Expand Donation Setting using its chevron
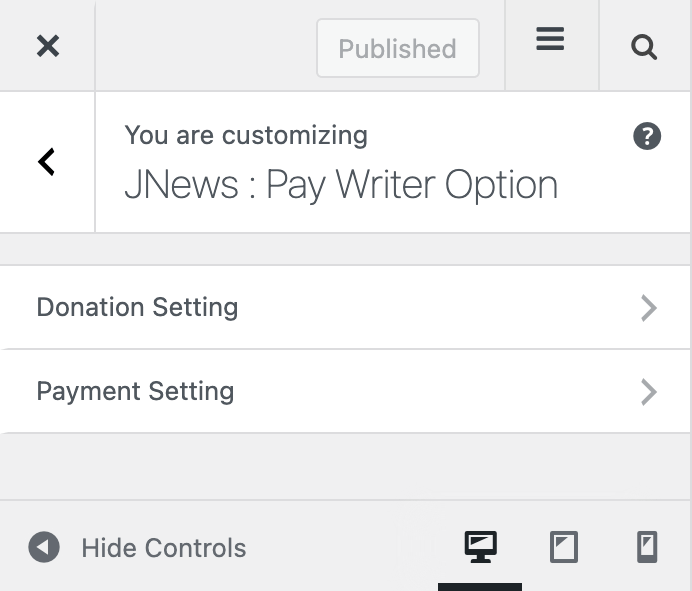This screenshot has width=692, height=591. (x=648, y=308)
